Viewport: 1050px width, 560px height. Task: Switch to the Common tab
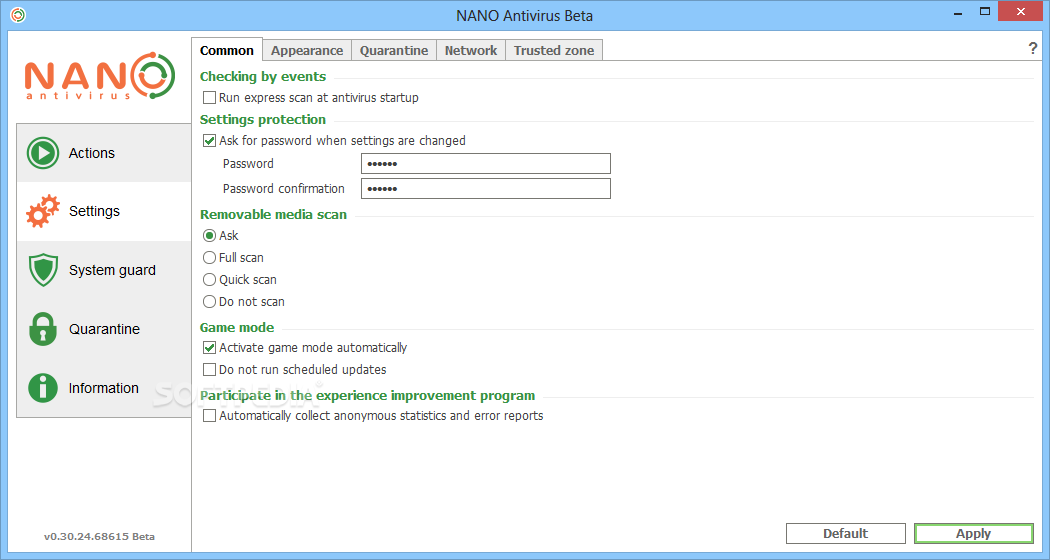pyautogui.click(x=227, y=50)
